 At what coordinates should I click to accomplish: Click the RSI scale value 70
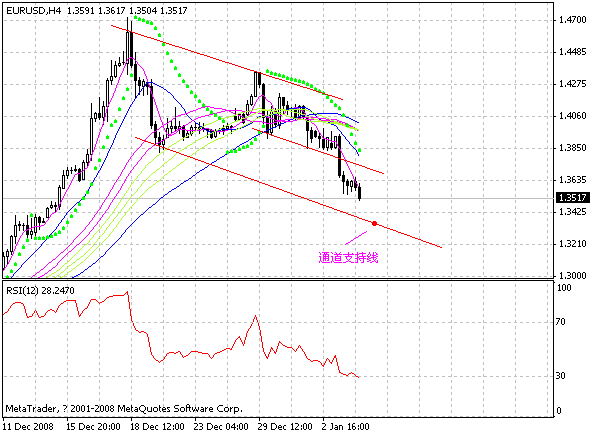pyautogui.click(x=560, y=322)
